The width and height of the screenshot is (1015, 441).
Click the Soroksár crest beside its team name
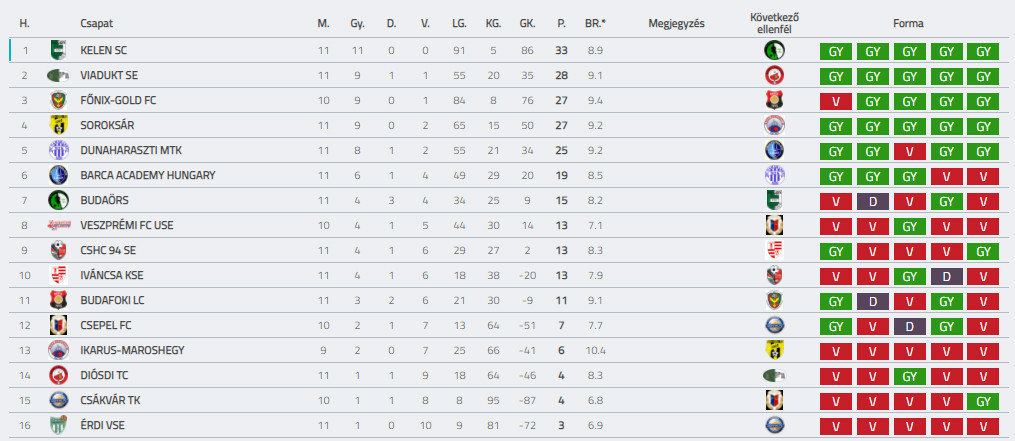(x=58, y=125)
